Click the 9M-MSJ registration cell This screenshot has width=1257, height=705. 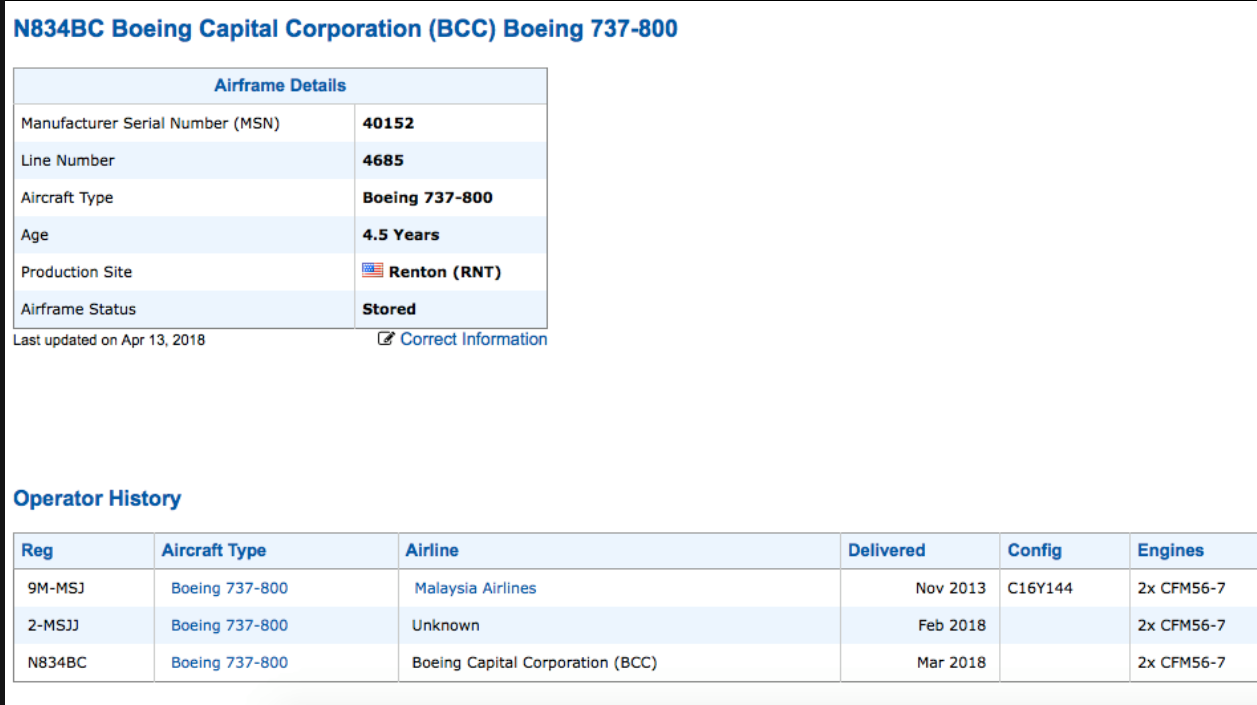(56, 588)
